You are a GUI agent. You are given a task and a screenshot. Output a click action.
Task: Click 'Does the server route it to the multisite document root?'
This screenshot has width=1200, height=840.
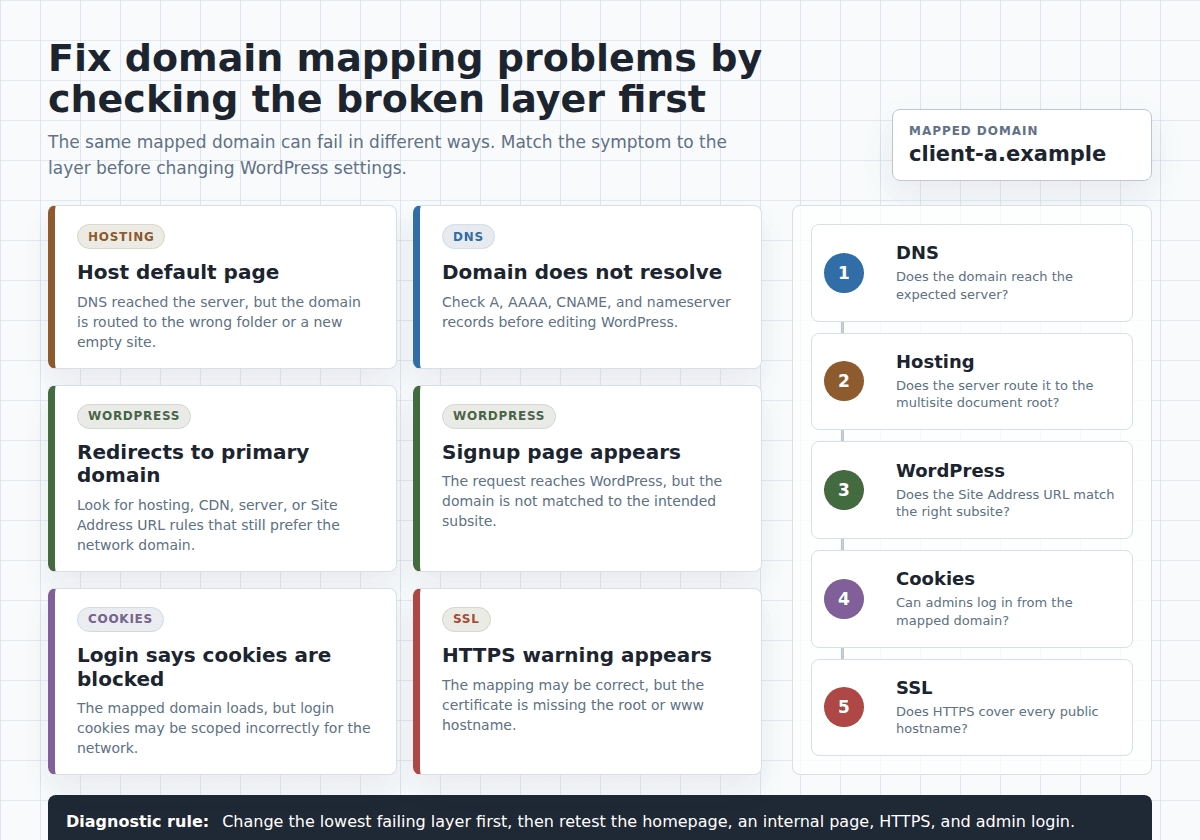coord(995,394)
